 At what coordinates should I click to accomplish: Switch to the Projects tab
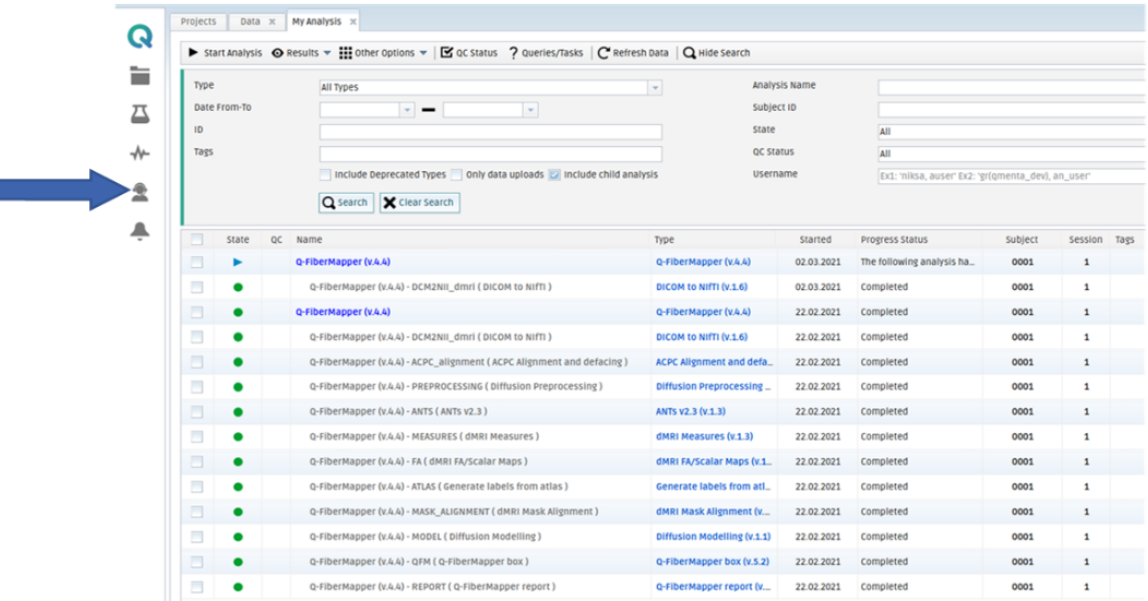198,21
